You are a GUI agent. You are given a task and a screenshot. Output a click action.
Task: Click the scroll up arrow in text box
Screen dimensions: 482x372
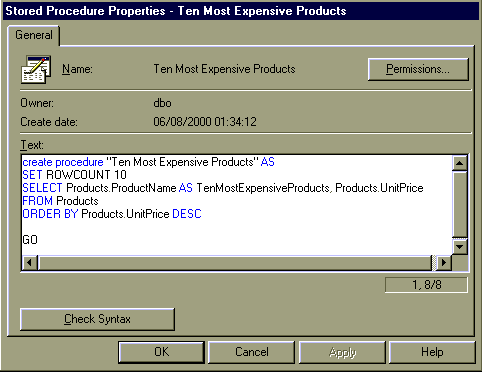(460, 163)
